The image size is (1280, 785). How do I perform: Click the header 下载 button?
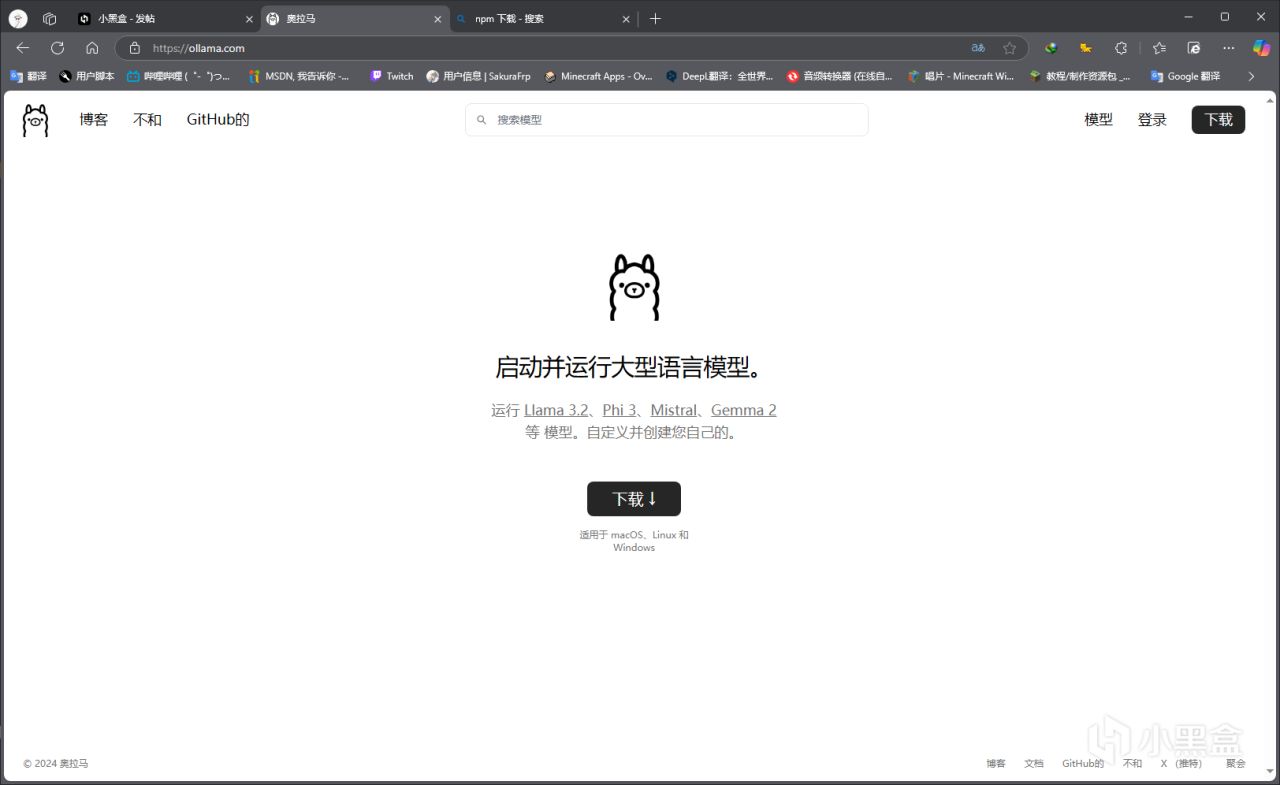pyautogui.click(x=1218, y=120)
